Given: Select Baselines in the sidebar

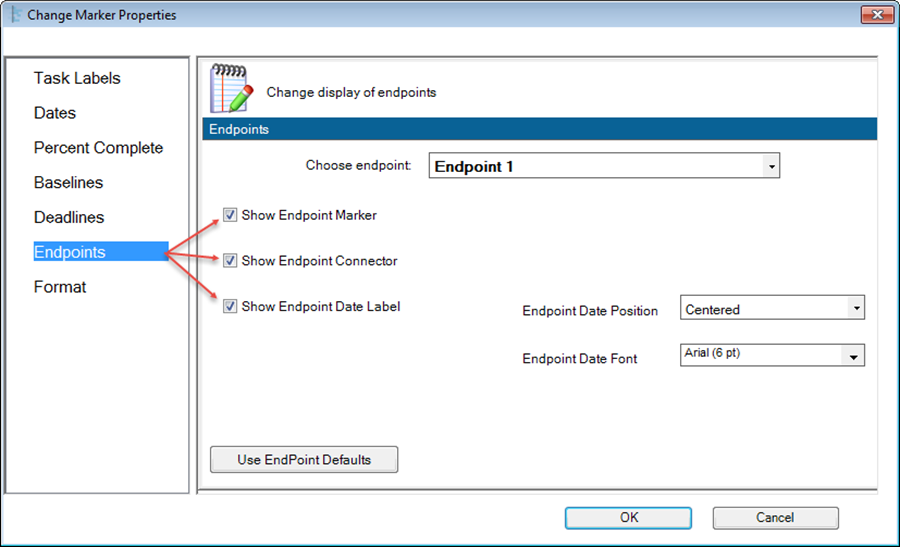Looking at the screenshot, I should click(68, 183).
